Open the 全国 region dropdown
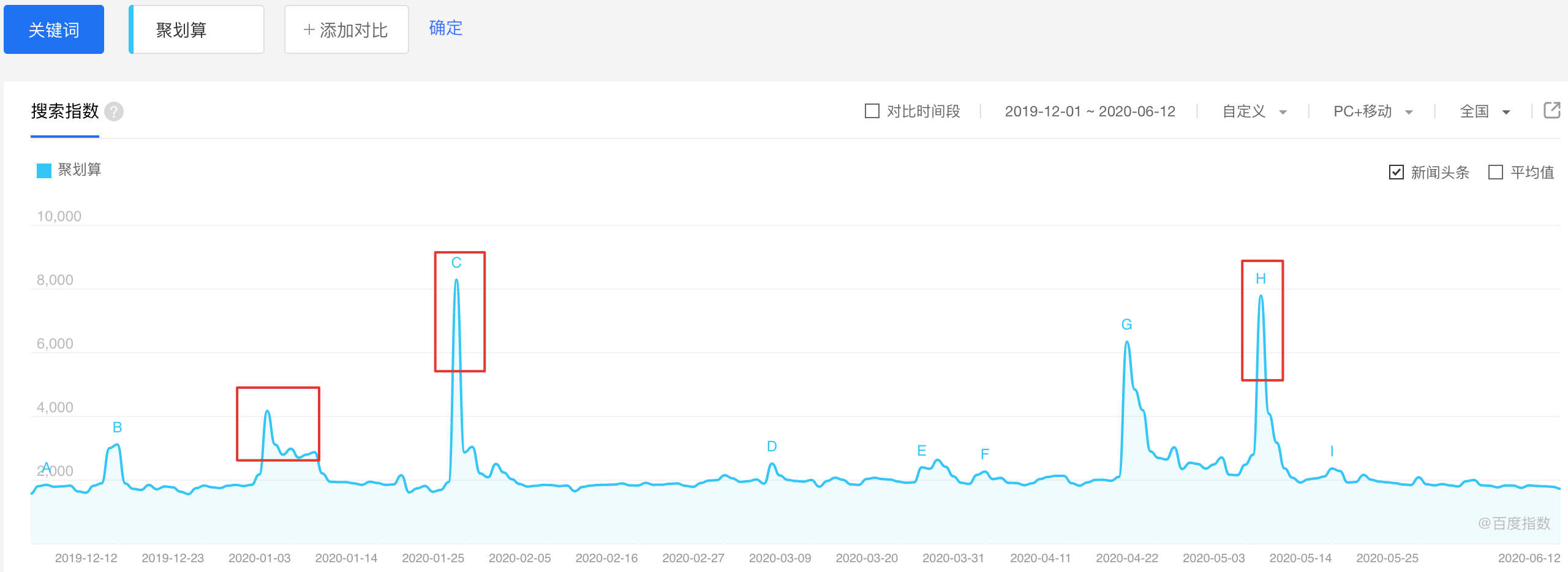1568x572 pixels. 1485,111
